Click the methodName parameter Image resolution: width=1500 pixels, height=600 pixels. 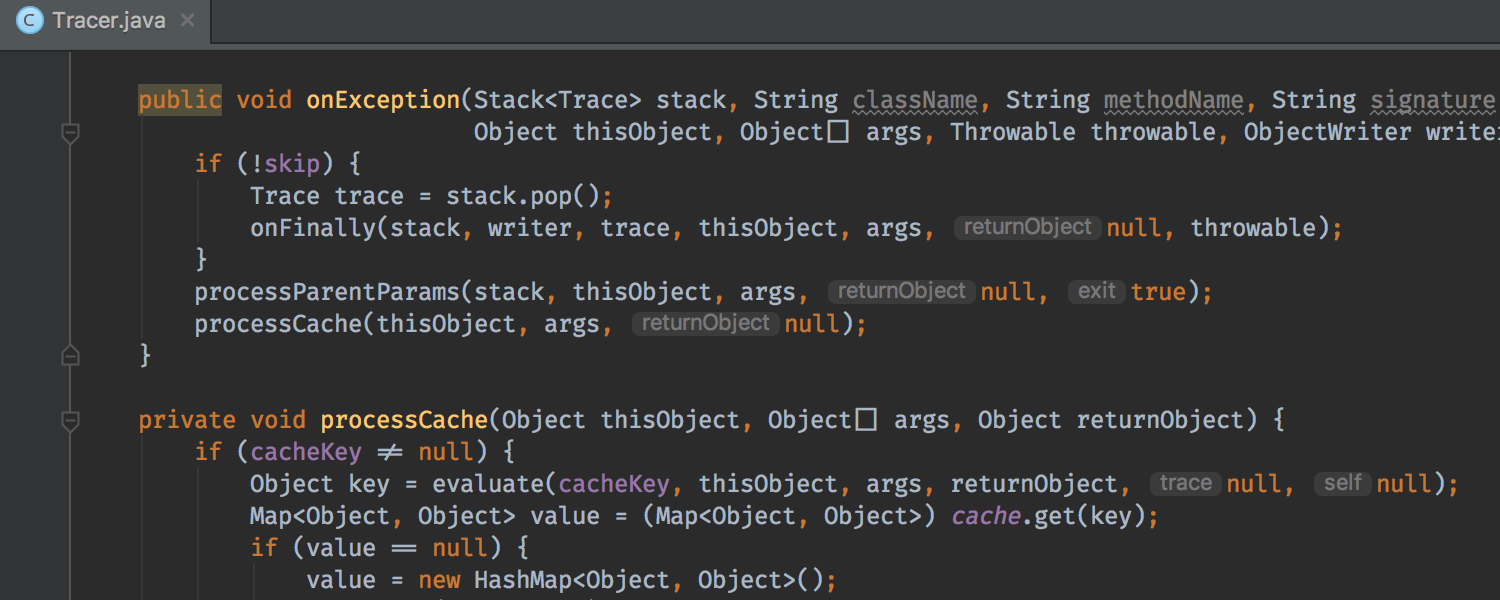1174,100
